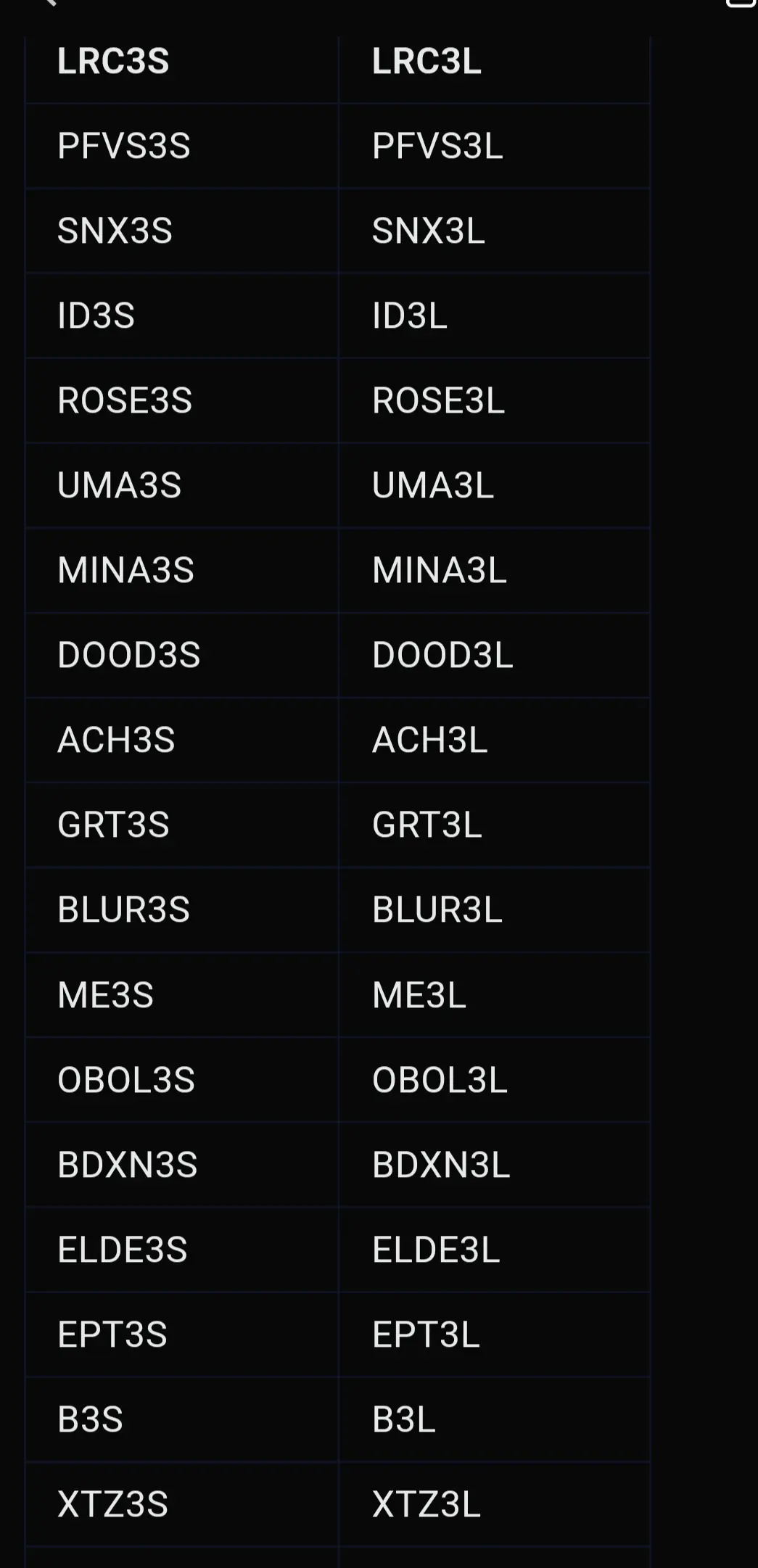Select the MINA3L cell
758x1568 pixels.
[x=494, y=570]
